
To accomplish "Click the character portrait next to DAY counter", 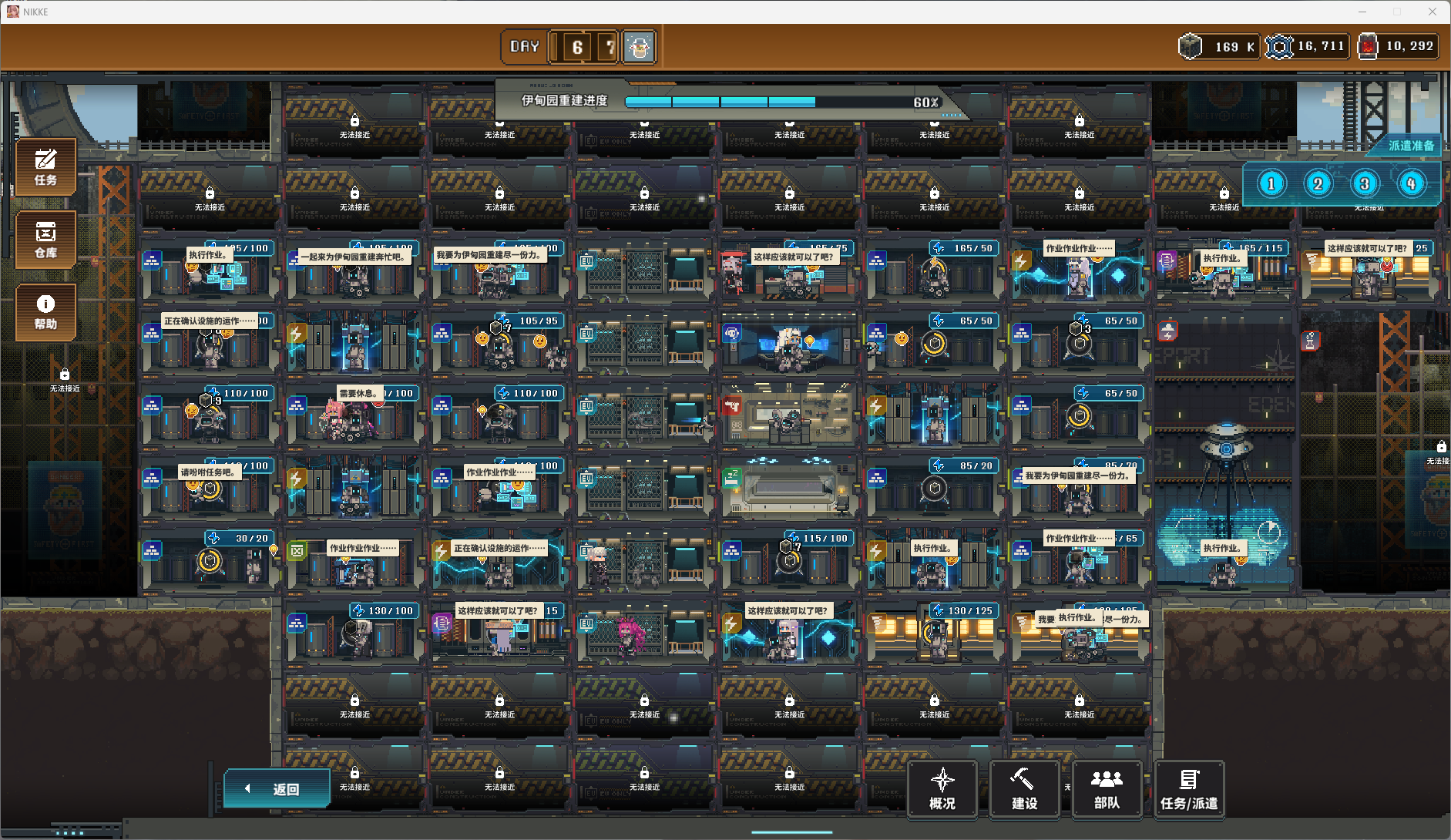I will [639, 47].
